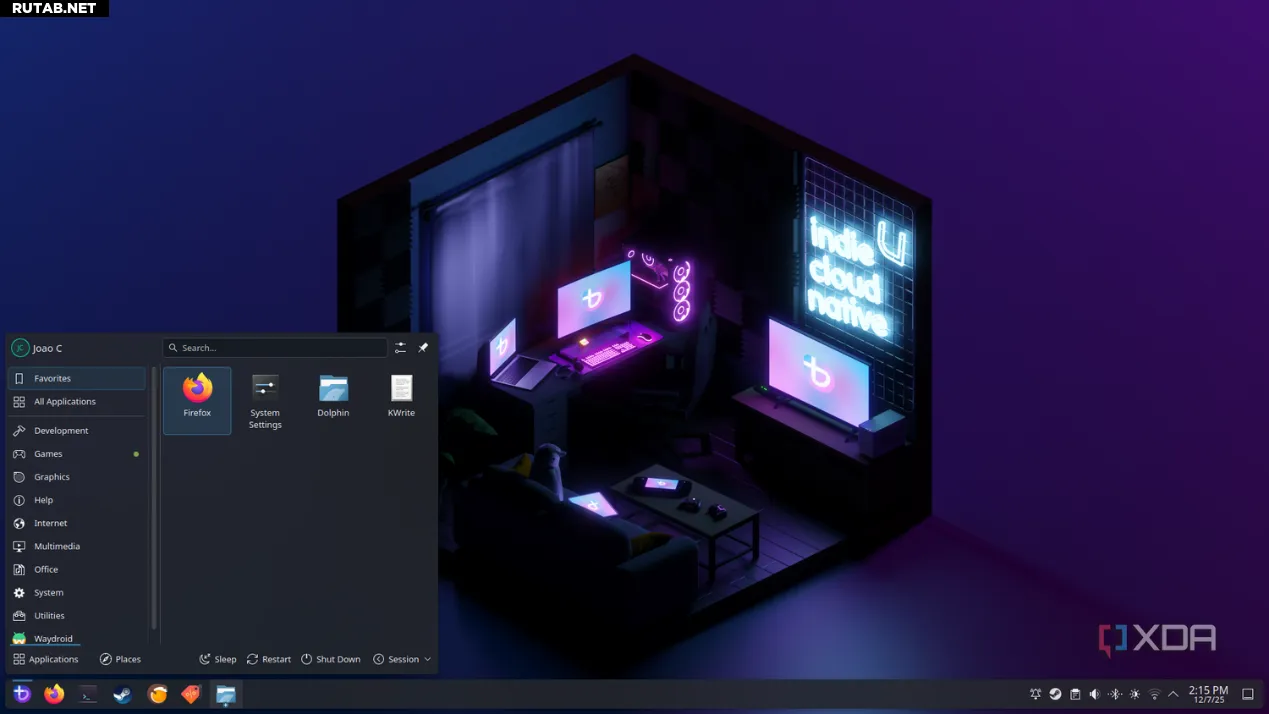Open the terminal from the taskbar
The width and height of the screenshot is (1269, 714).
pyautogui.click(x=88, y=694)
